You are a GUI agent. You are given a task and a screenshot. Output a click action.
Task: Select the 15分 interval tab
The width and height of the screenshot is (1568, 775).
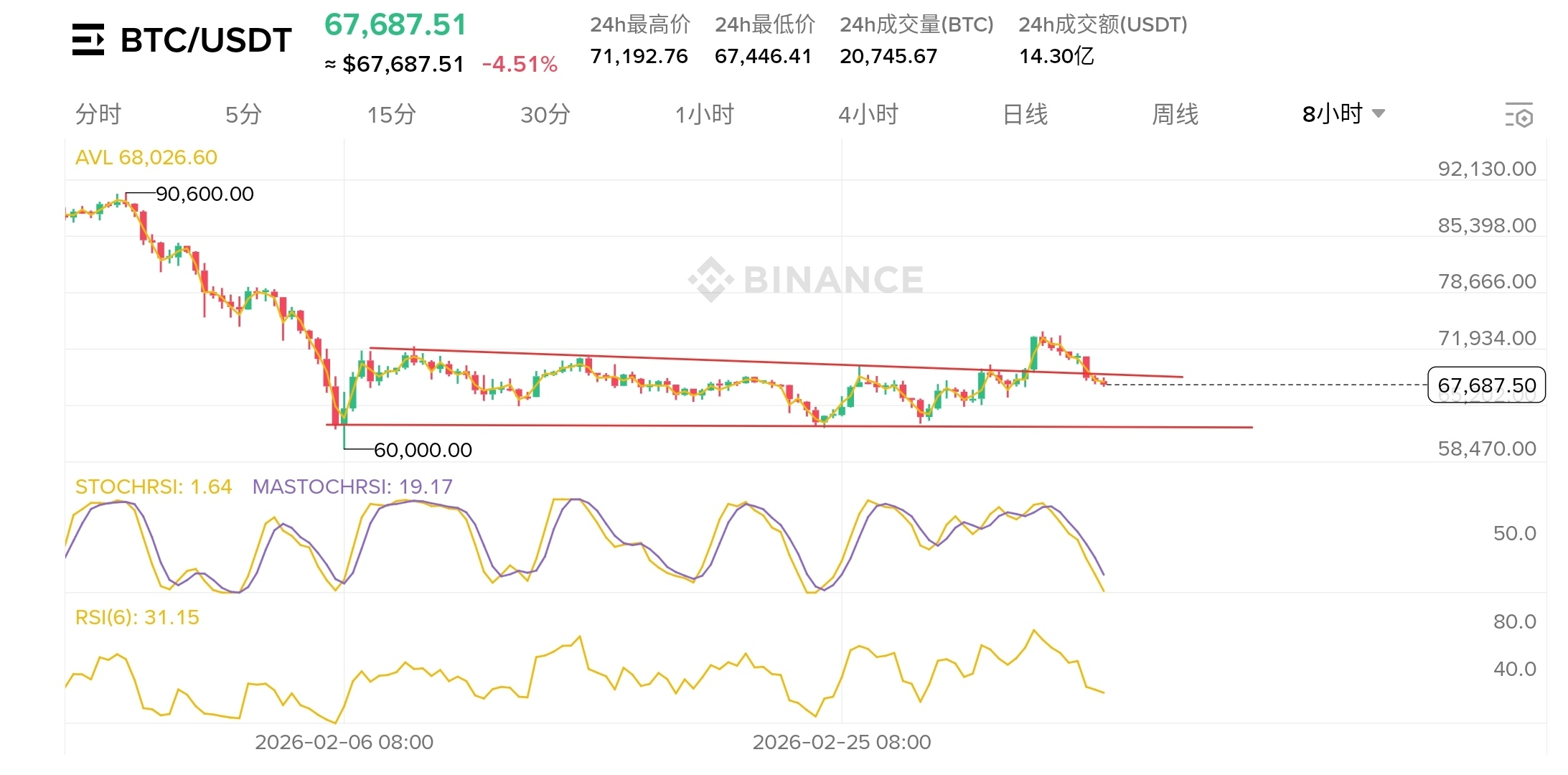(x=391, y=115)
